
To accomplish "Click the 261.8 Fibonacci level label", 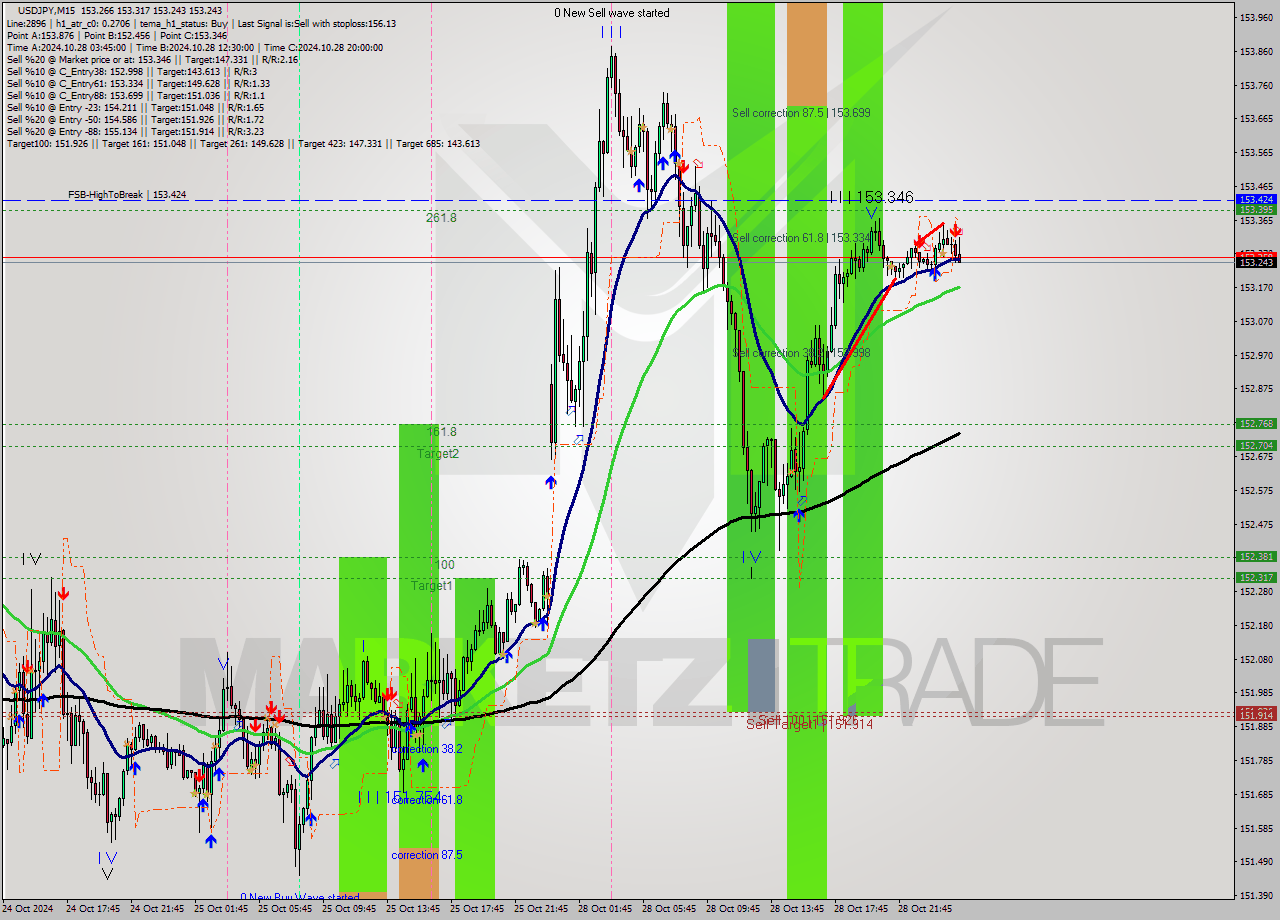I will point(441,217).
